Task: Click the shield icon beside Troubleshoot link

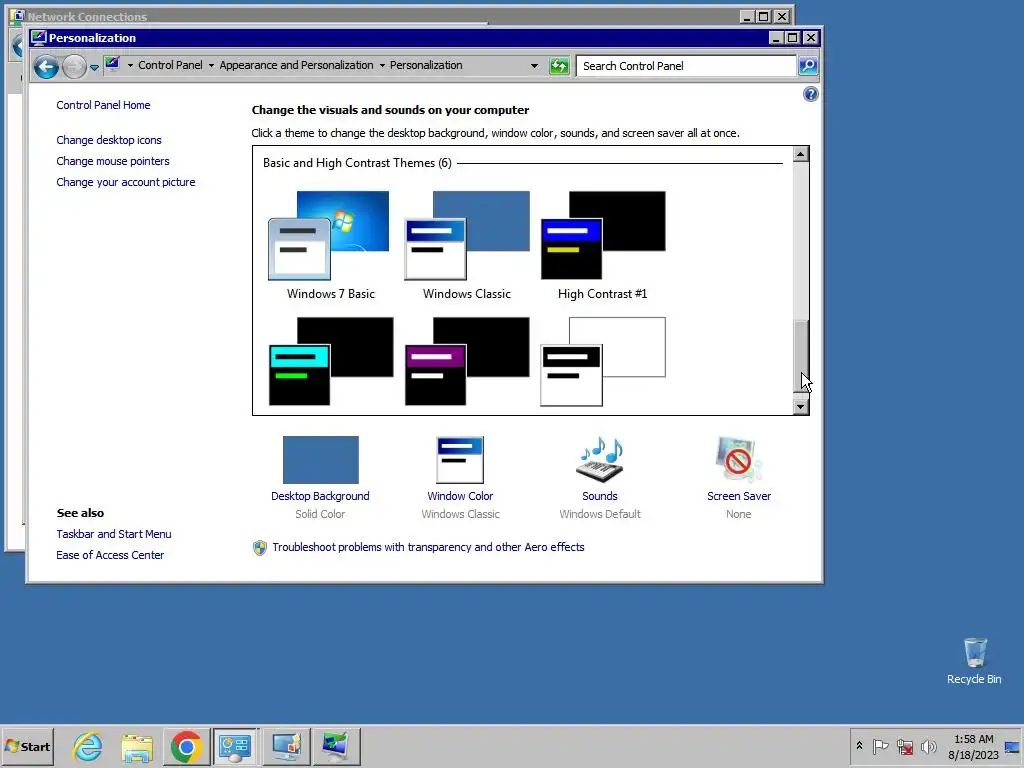Action: (259, 547)
